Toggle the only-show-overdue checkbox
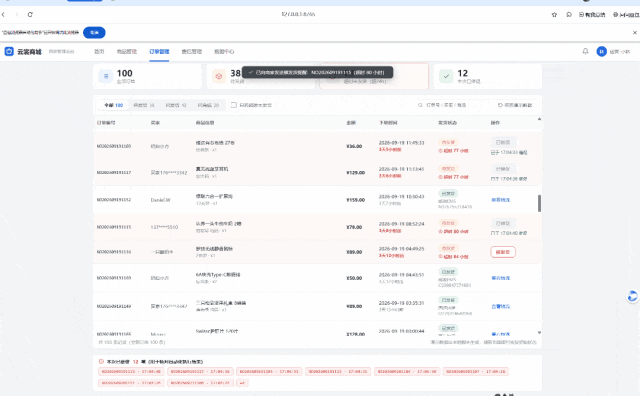This screenshot has height=396, width=640. click(x=234, y=105)
